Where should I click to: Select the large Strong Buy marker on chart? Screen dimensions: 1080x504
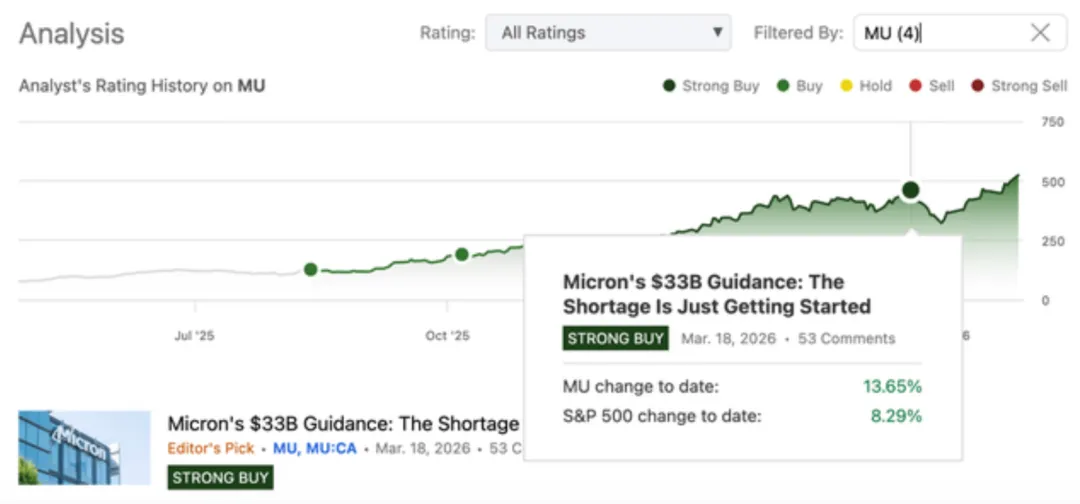pyautogui.click(x=910, y=190)
